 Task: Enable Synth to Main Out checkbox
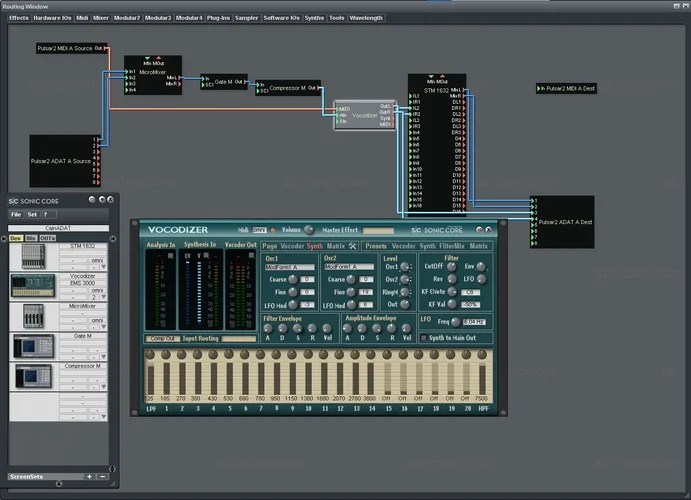click(423, 338)
